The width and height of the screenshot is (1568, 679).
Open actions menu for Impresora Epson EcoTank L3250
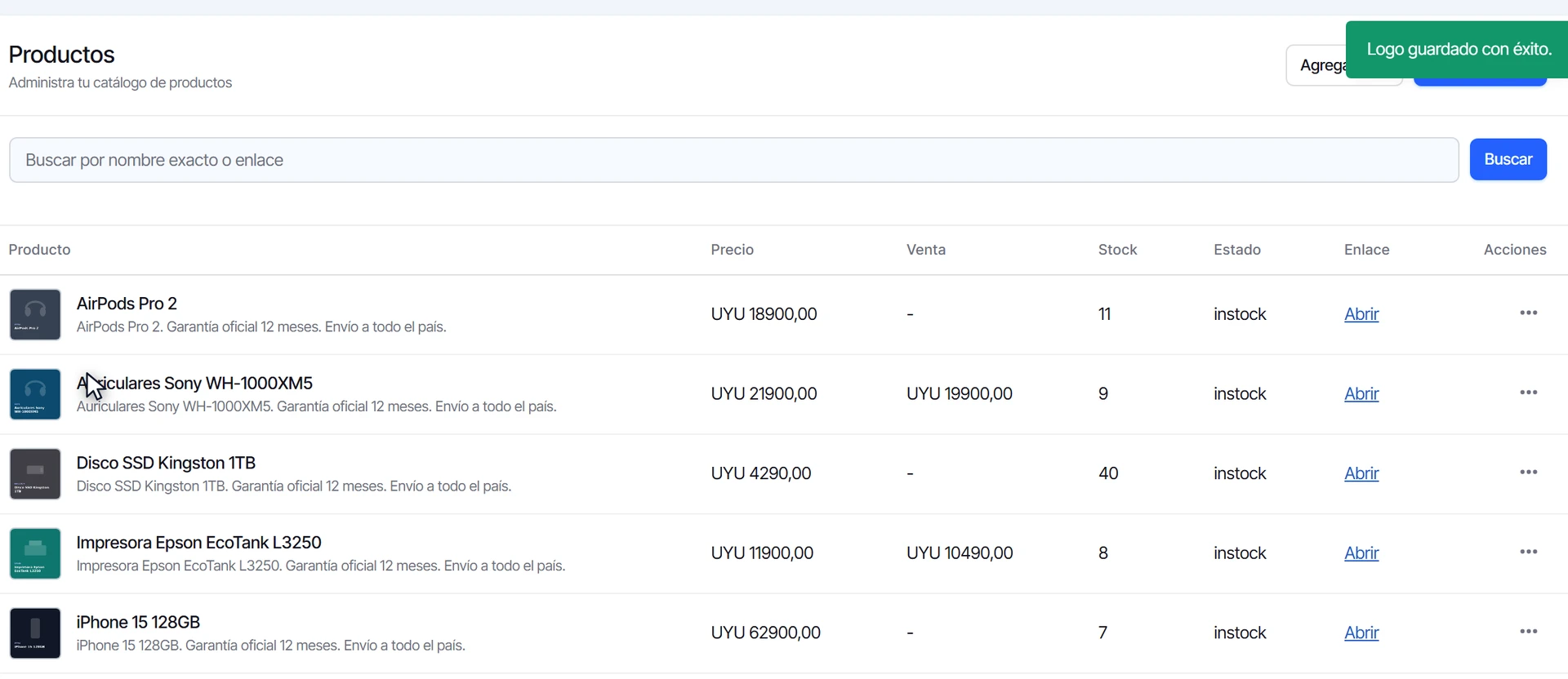(1529, 552)
